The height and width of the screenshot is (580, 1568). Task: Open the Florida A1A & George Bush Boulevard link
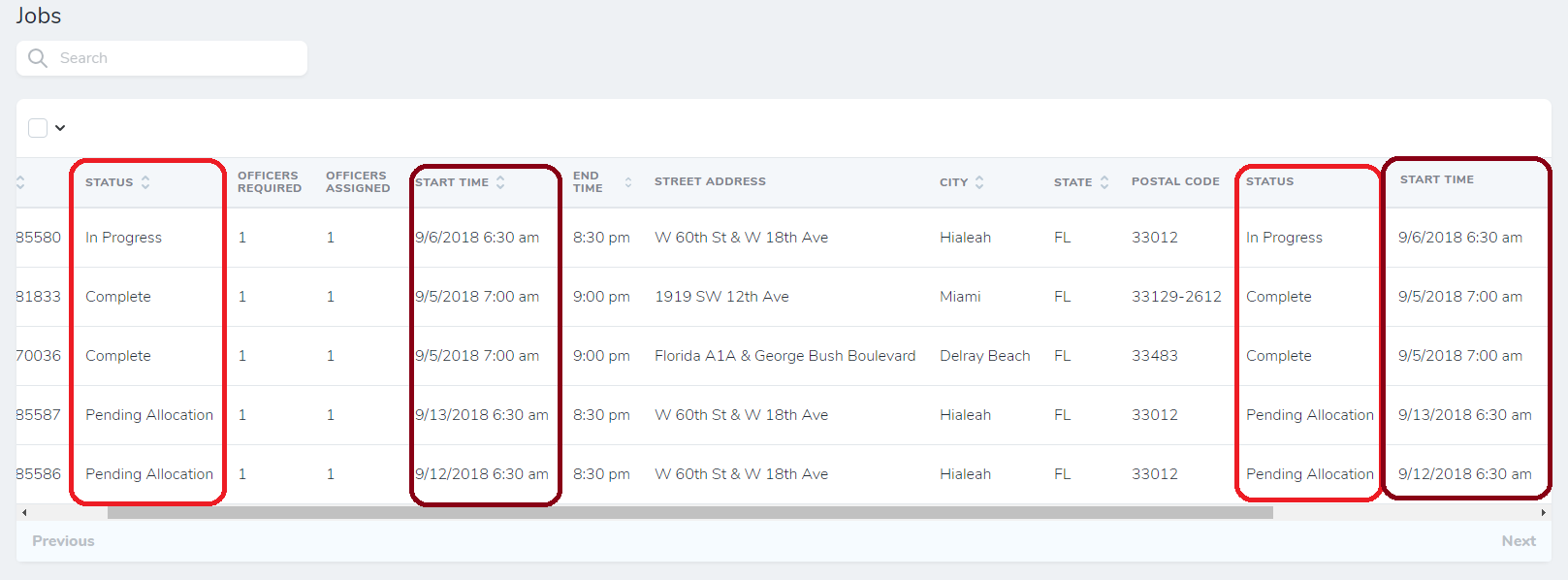[785, 355]
